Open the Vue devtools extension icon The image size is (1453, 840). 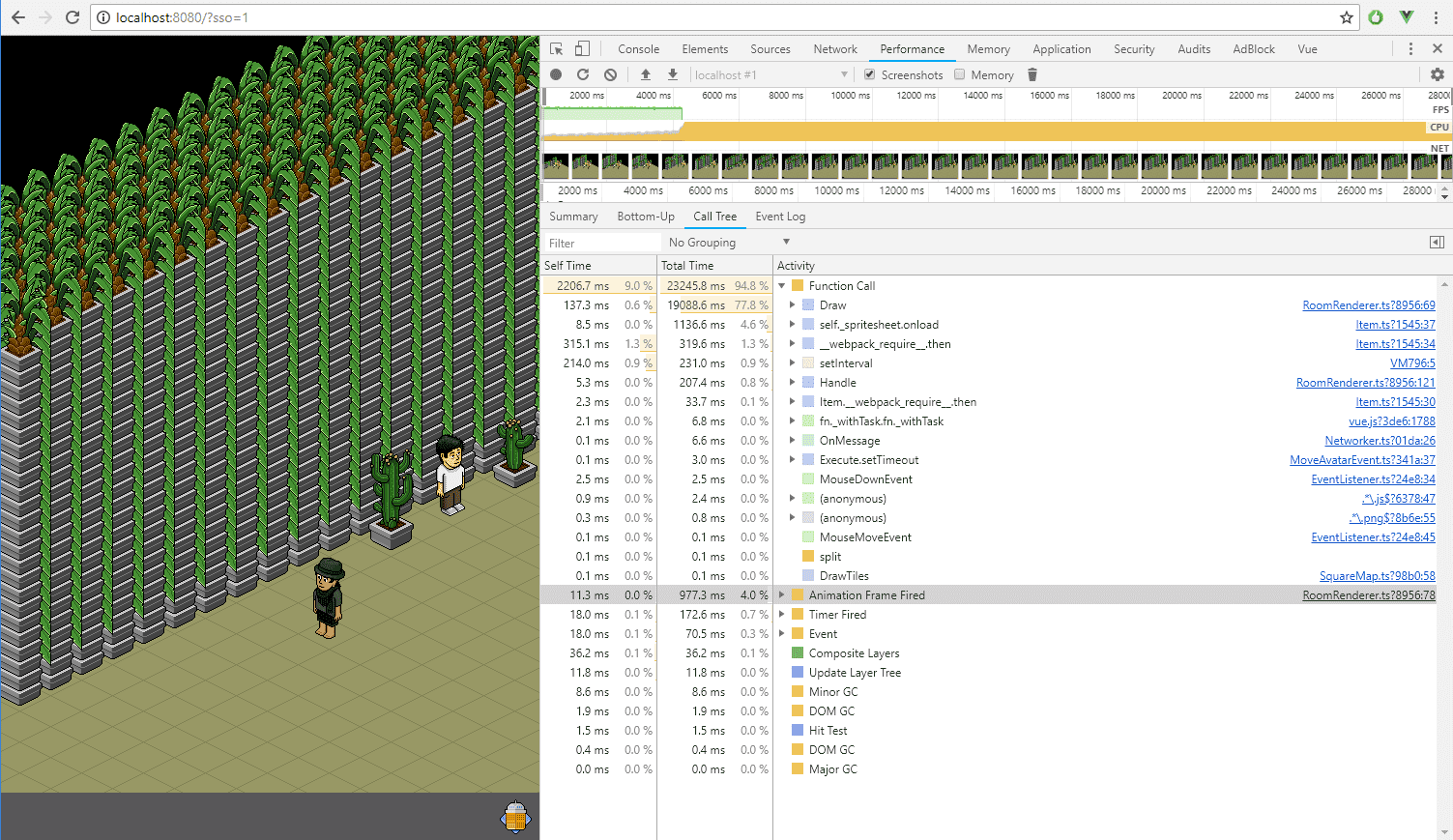tap(1407, 17)
